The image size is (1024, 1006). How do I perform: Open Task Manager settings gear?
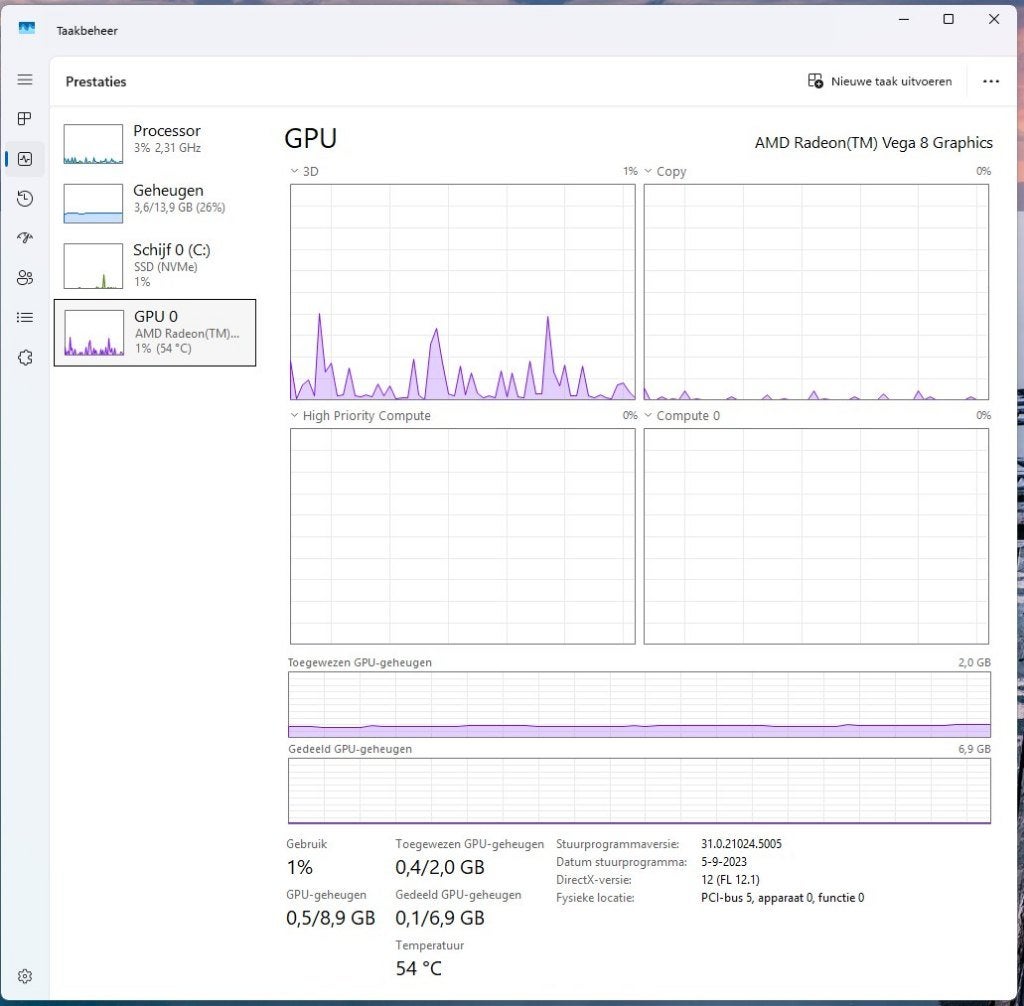point(25,976)
